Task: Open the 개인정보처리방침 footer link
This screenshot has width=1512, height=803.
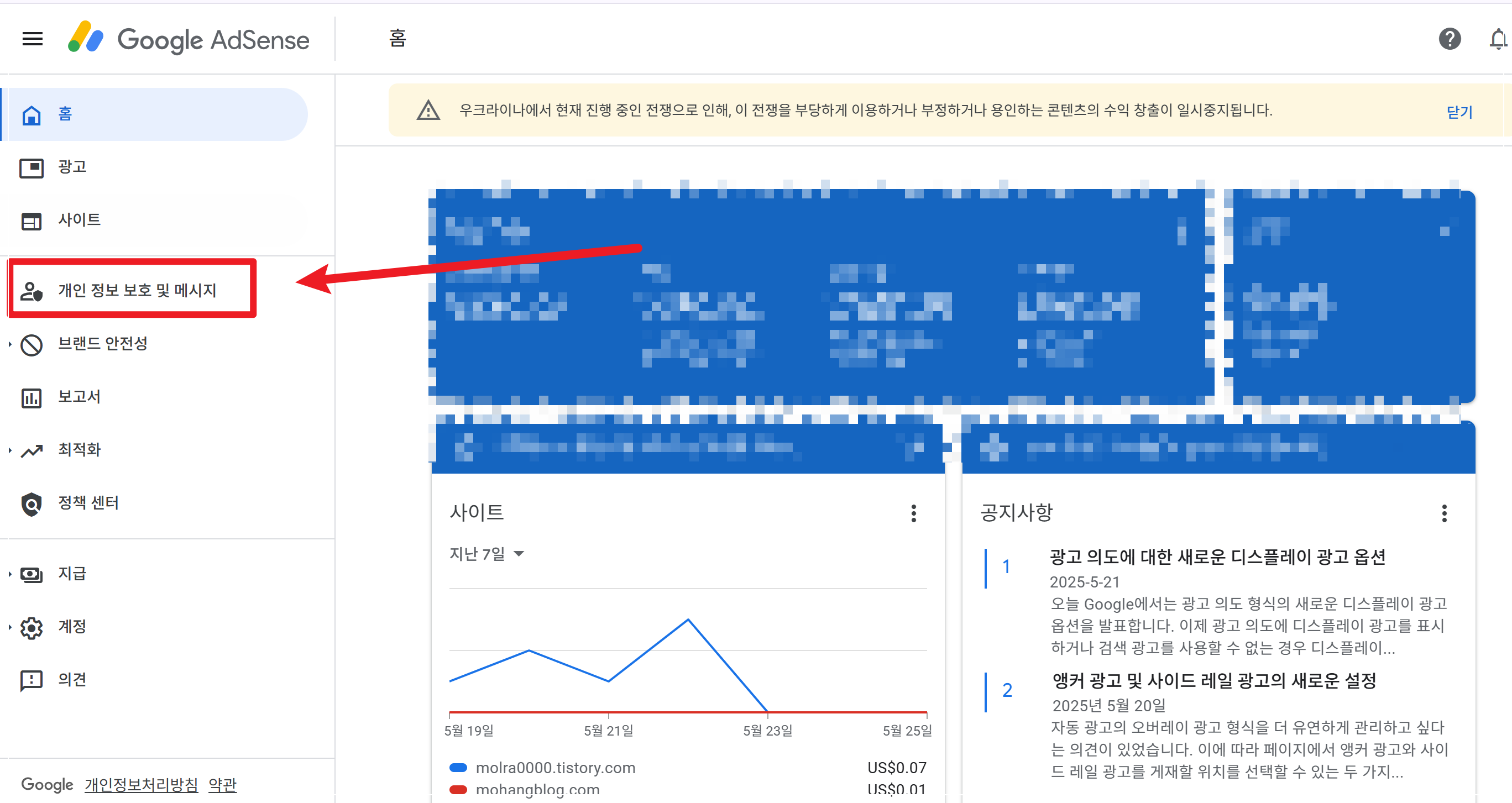Action: click(x=141, y=784)
